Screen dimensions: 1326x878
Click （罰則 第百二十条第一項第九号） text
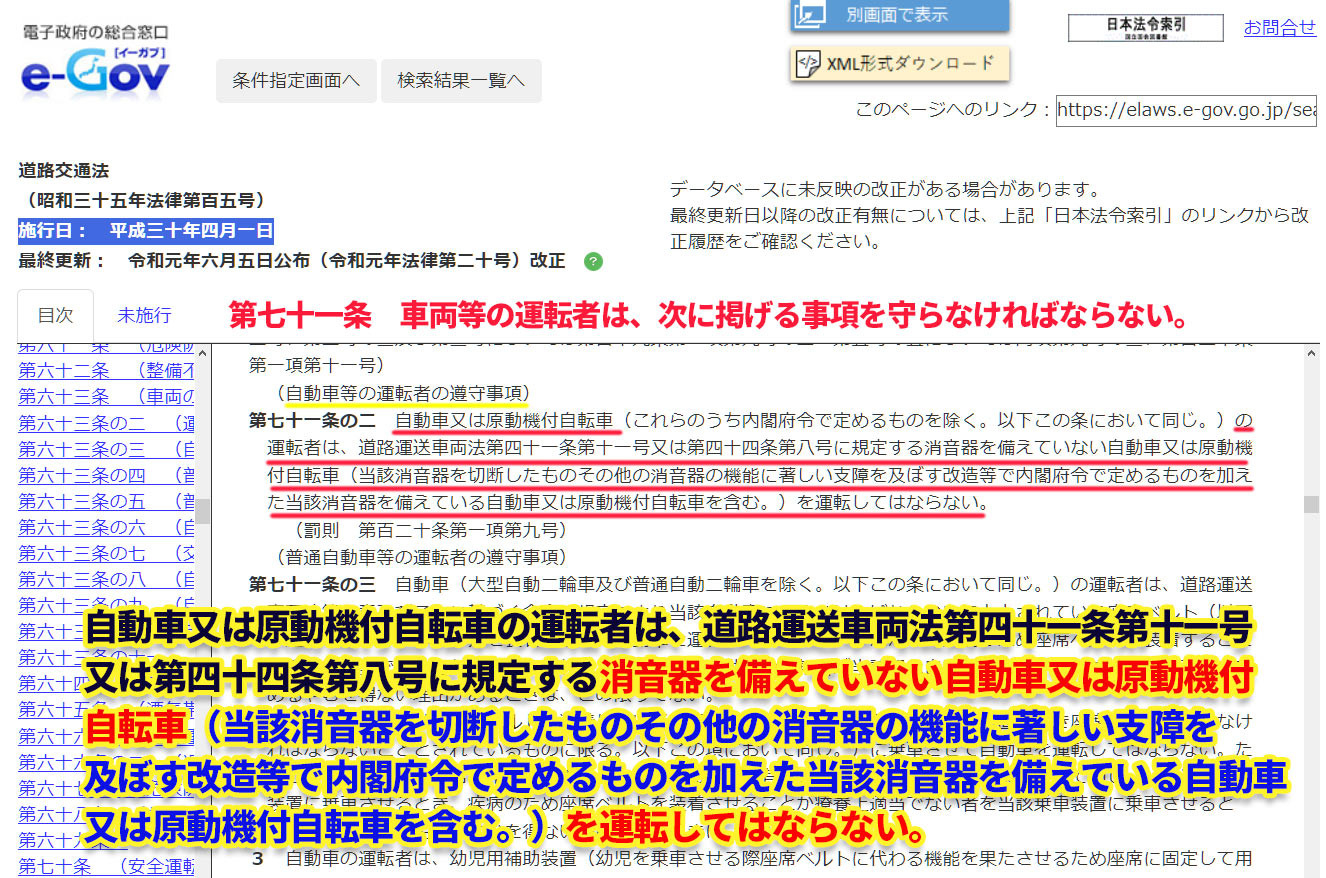429,529
